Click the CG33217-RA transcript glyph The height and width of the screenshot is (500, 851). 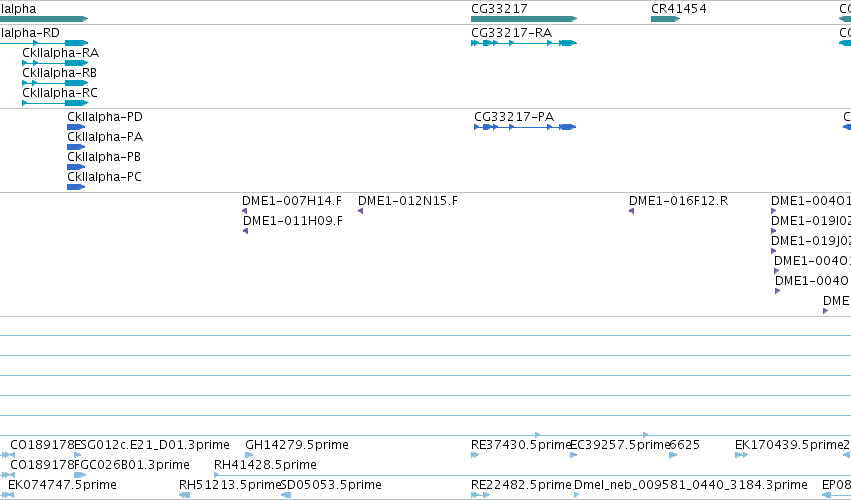(x=524, y=43)
